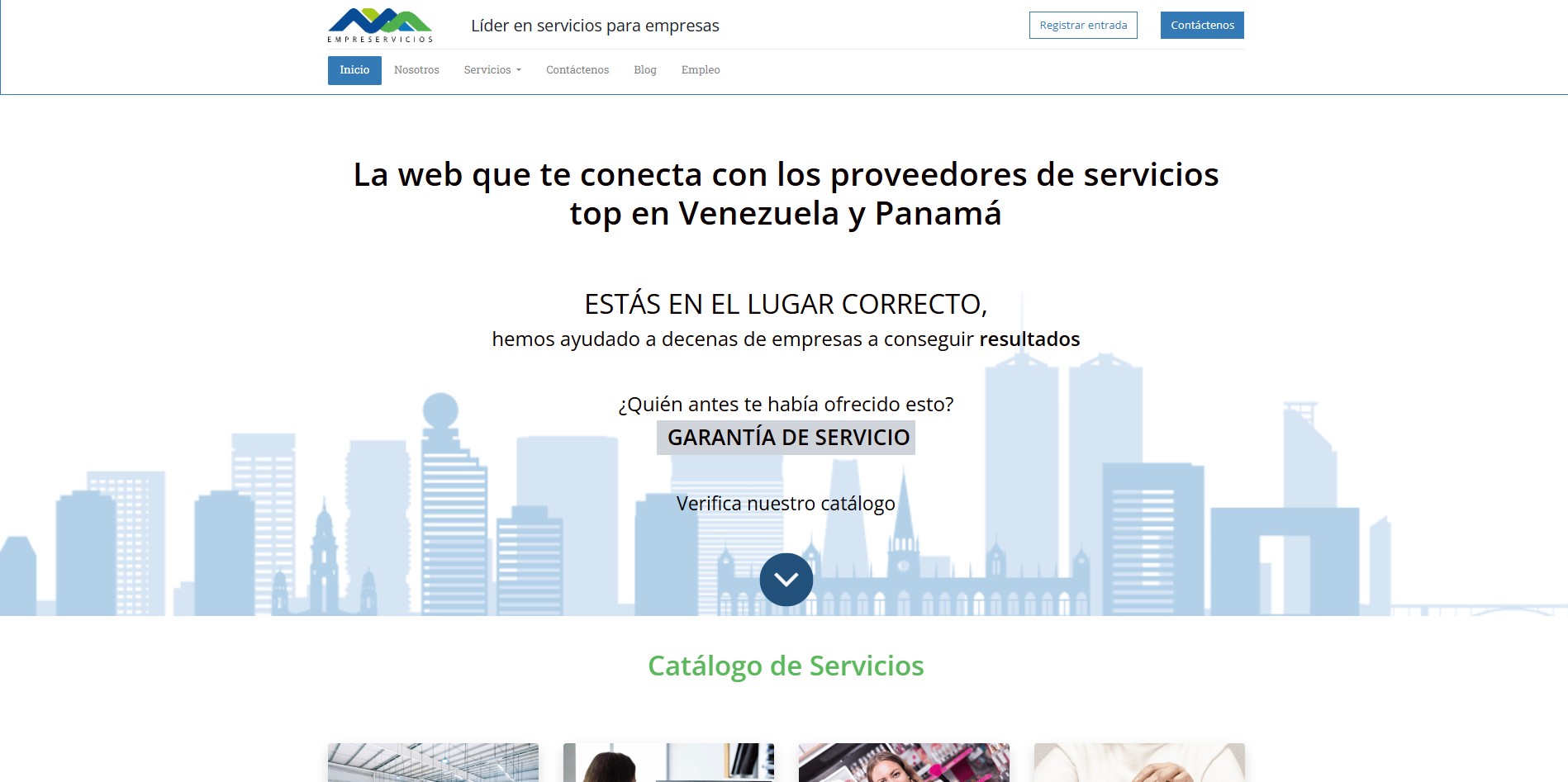1568x782 pixels.
Task: Open the first catalog thumbnail with warehouse ceiling
Action: [433, 762]
